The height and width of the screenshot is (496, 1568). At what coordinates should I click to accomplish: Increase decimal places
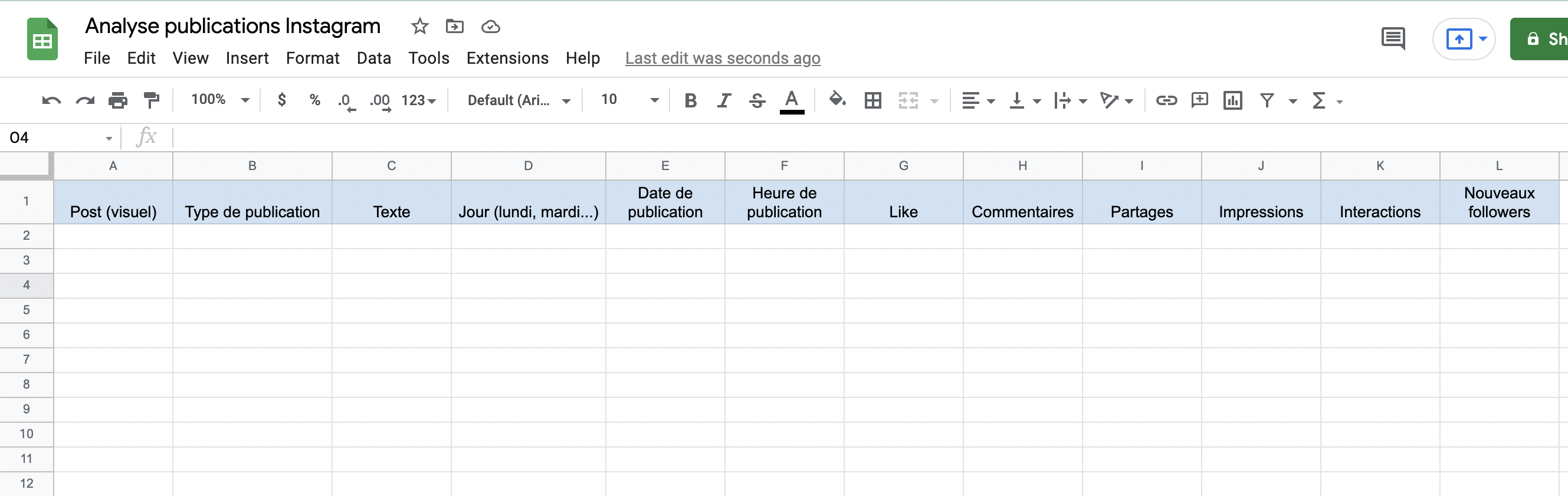tap(380, 101)
